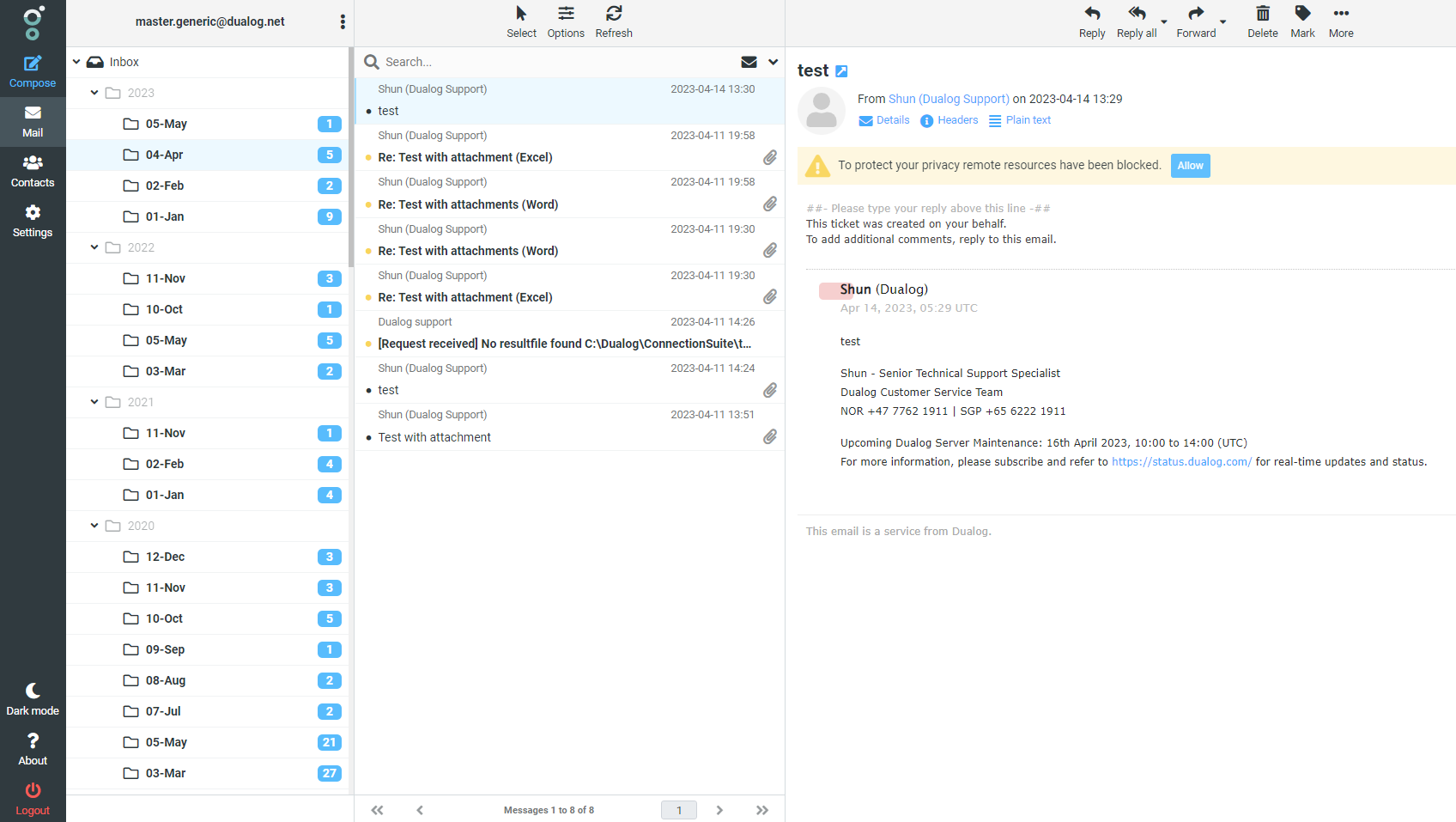Screen dimensions: 1456x822
Task: Click the page number field
Action: tap(679, 810)
